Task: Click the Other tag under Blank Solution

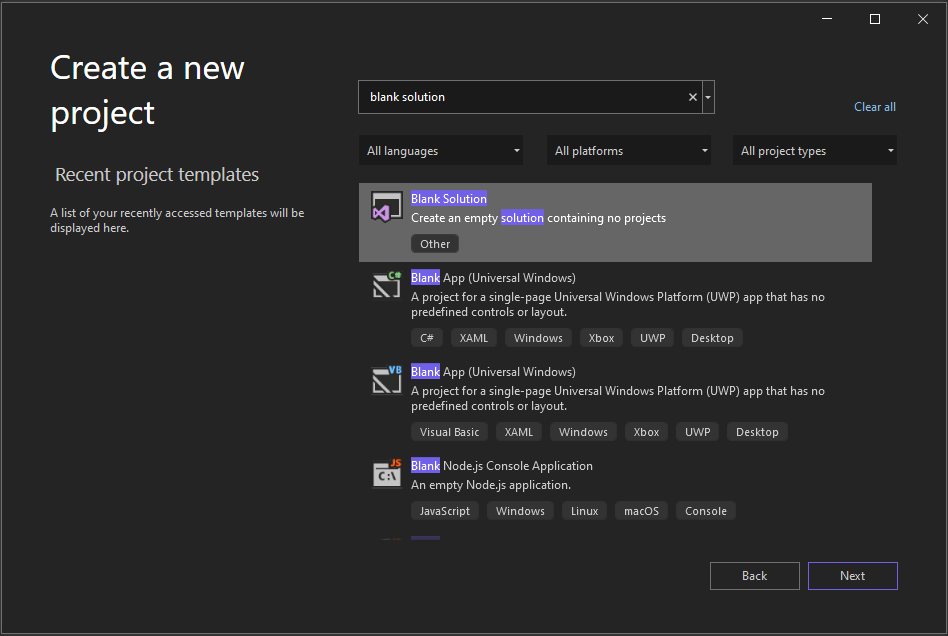Action: coord(435,243)
